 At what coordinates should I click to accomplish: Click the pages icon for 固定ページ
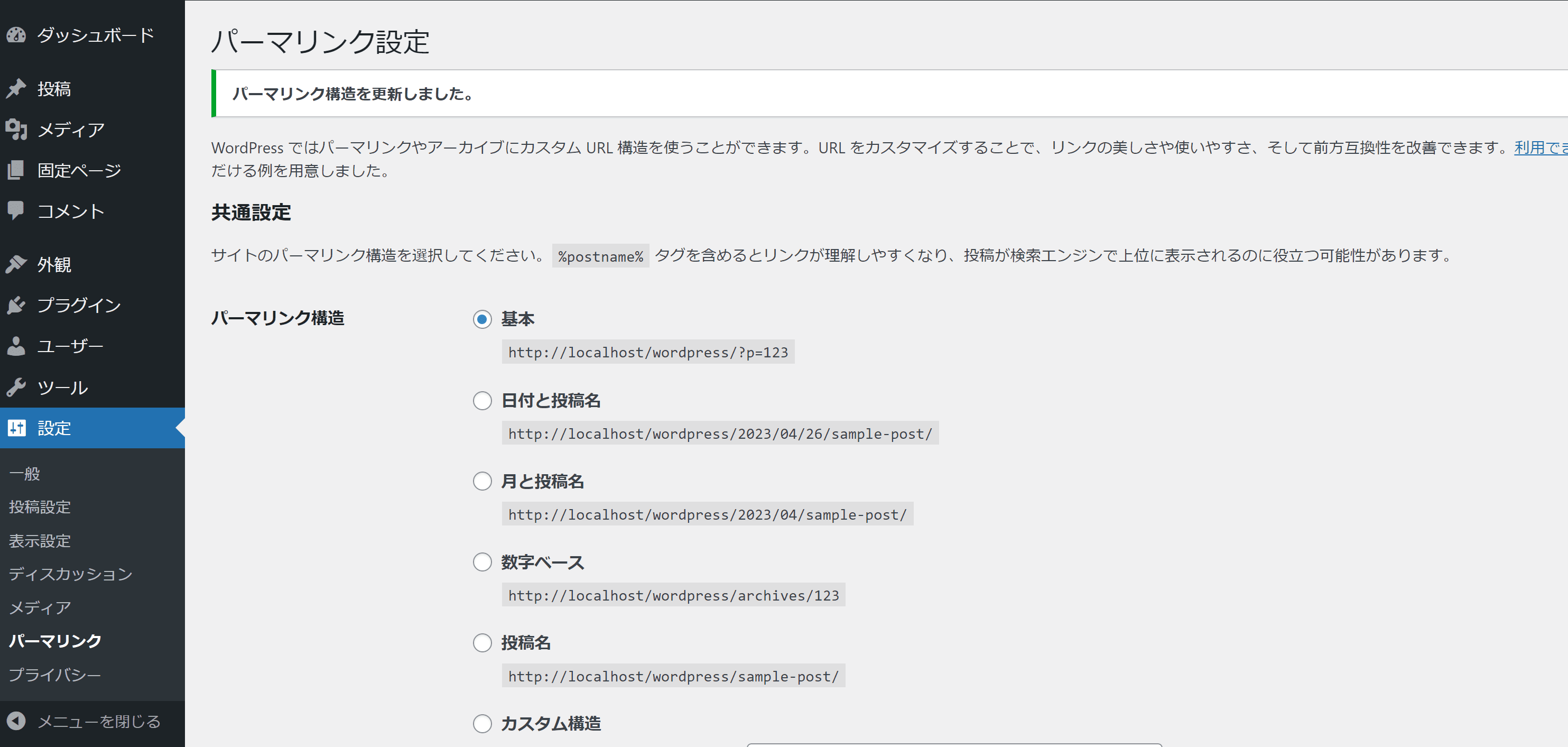16,170
